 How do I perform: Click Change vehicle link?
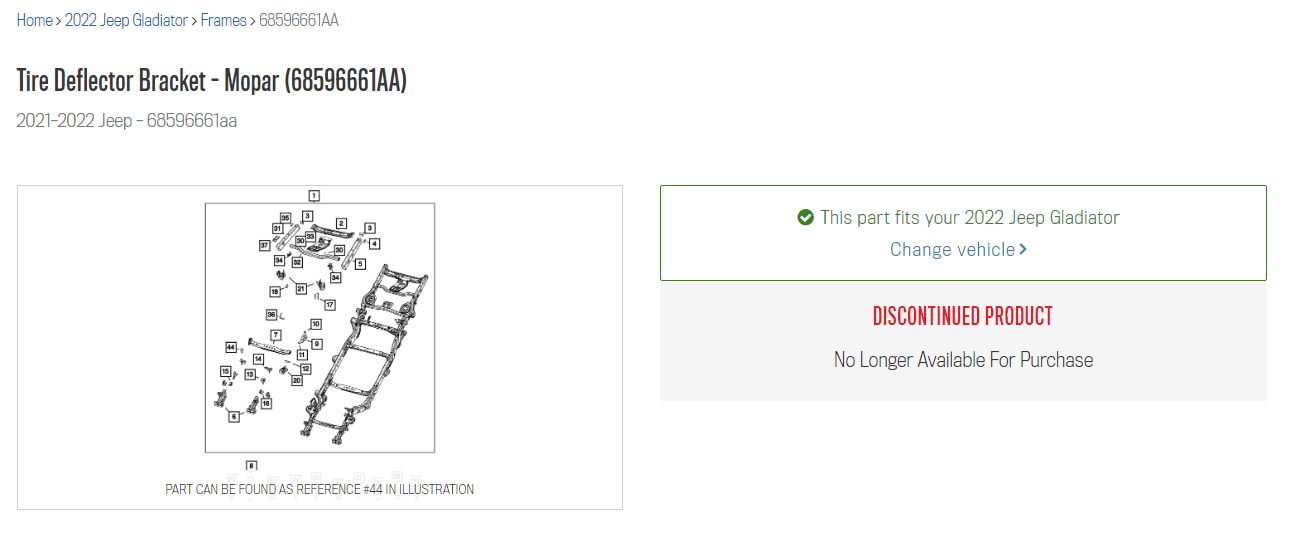tap(953, 249)
